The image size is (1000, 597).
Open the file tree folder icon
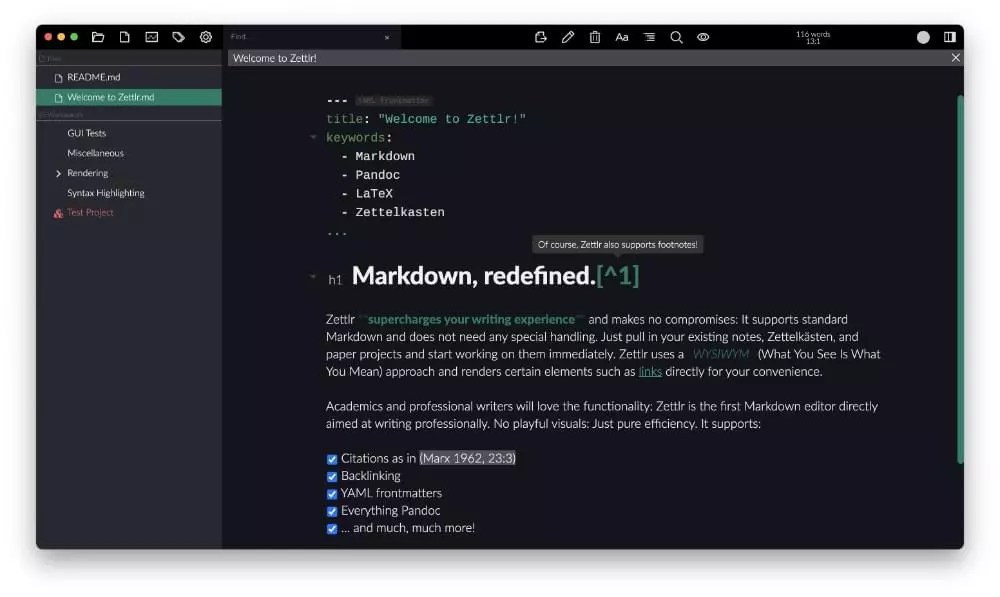pos(97,37)
